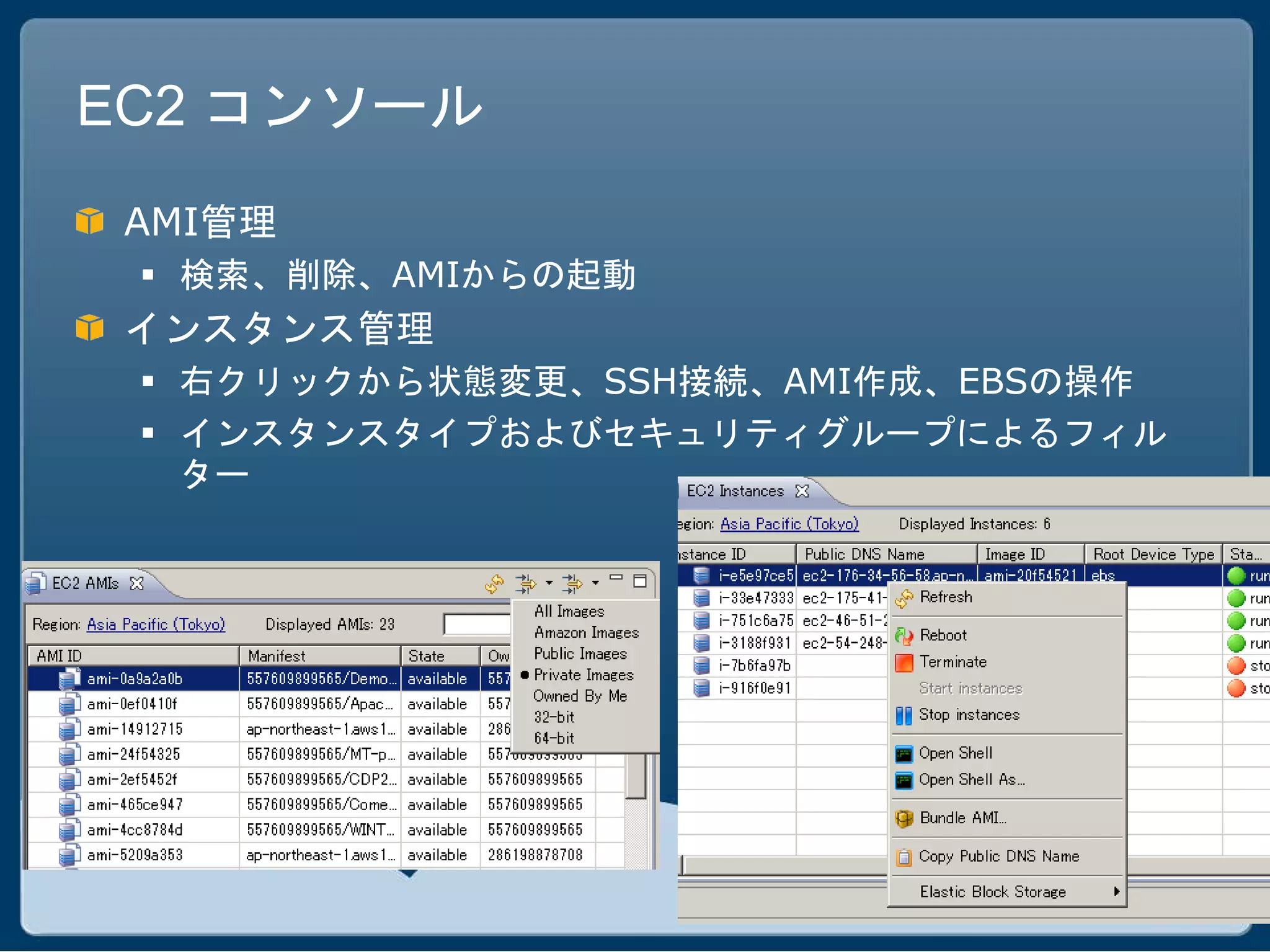Click instance icon for i-3188f931 row

pos(701,643)
